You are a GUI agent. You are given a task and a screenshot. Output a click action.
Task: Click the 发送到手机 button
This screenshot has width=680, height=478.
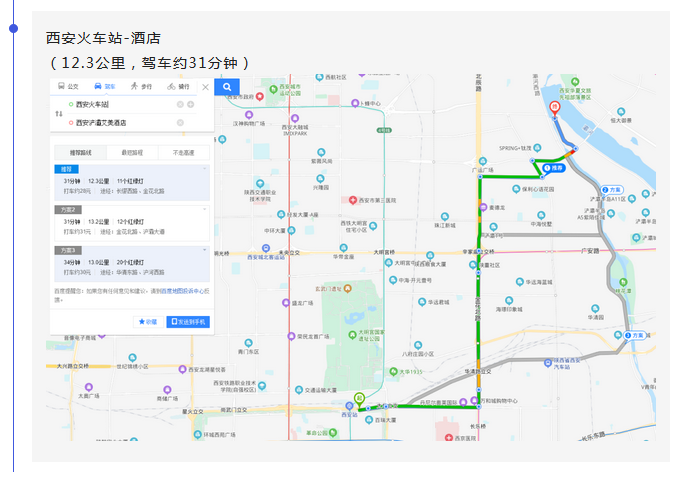click(188, 322)
